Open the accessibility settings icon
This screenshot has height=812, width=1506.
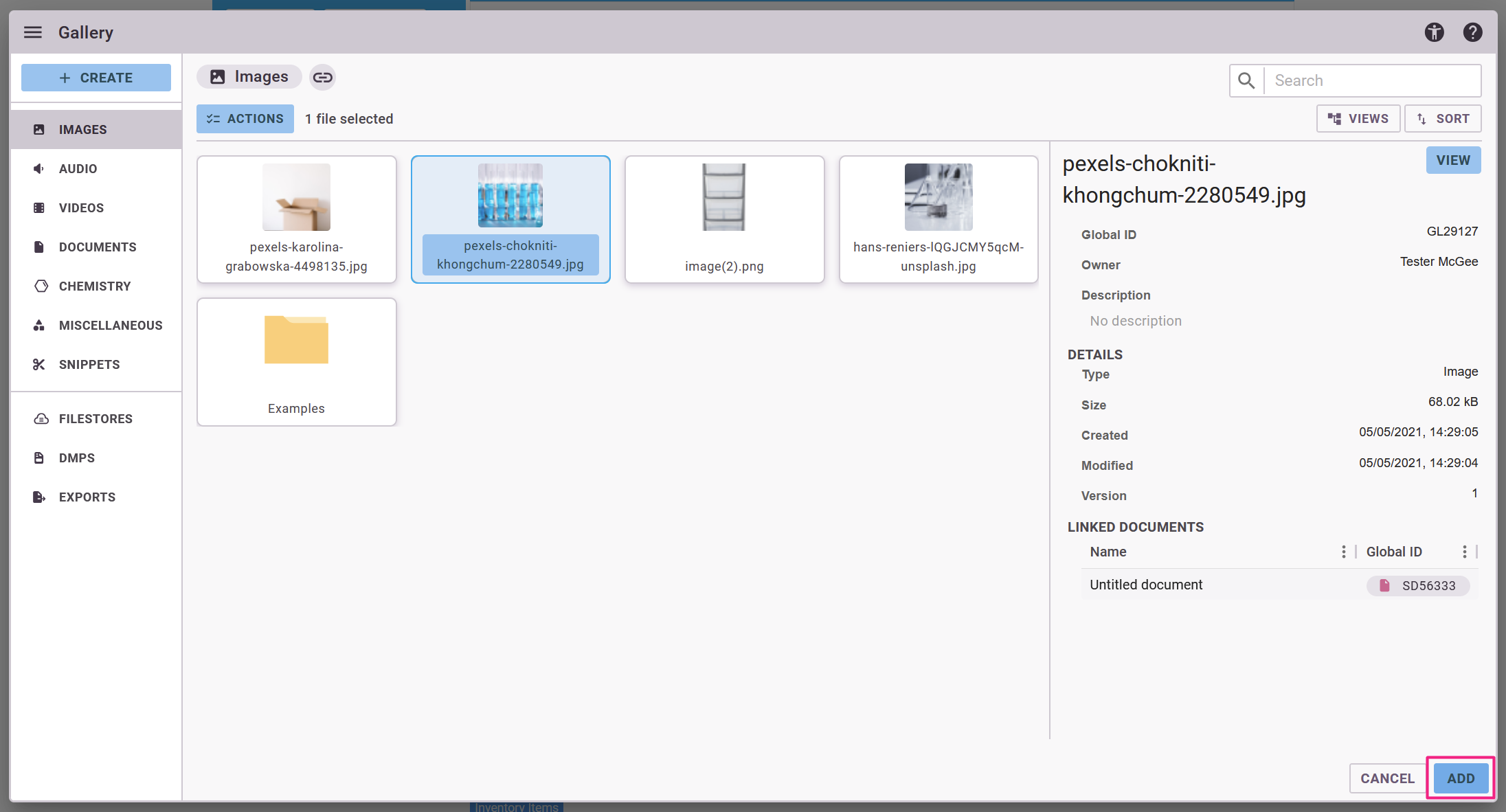click(x=1434, y=32)
